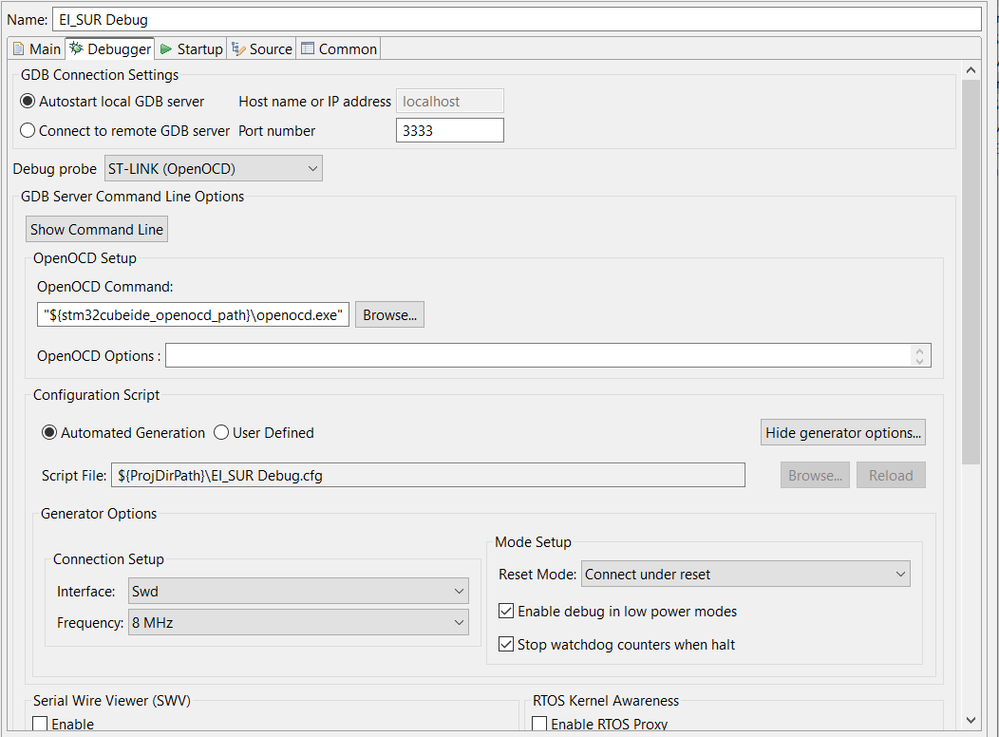The width and height of the screenshot is (999, 737).
Task: Click Show Command Line button
Action: coord(97,229)
